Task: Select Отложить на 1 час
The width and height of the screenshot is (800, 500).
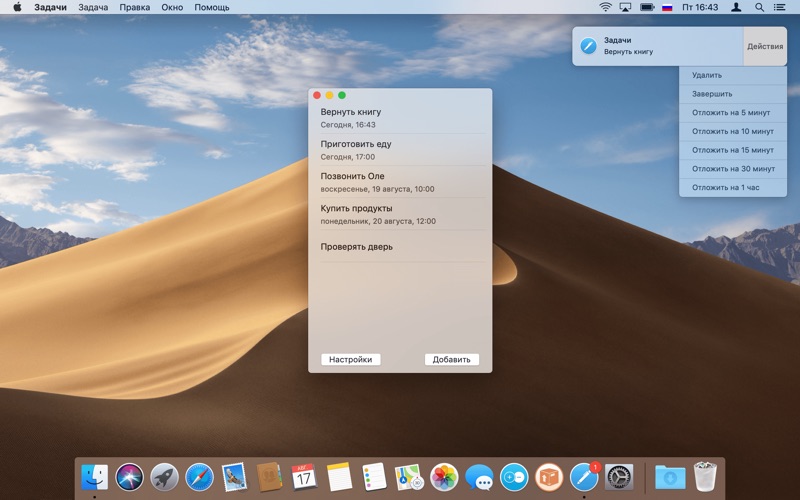Action: tap(733, 187)
